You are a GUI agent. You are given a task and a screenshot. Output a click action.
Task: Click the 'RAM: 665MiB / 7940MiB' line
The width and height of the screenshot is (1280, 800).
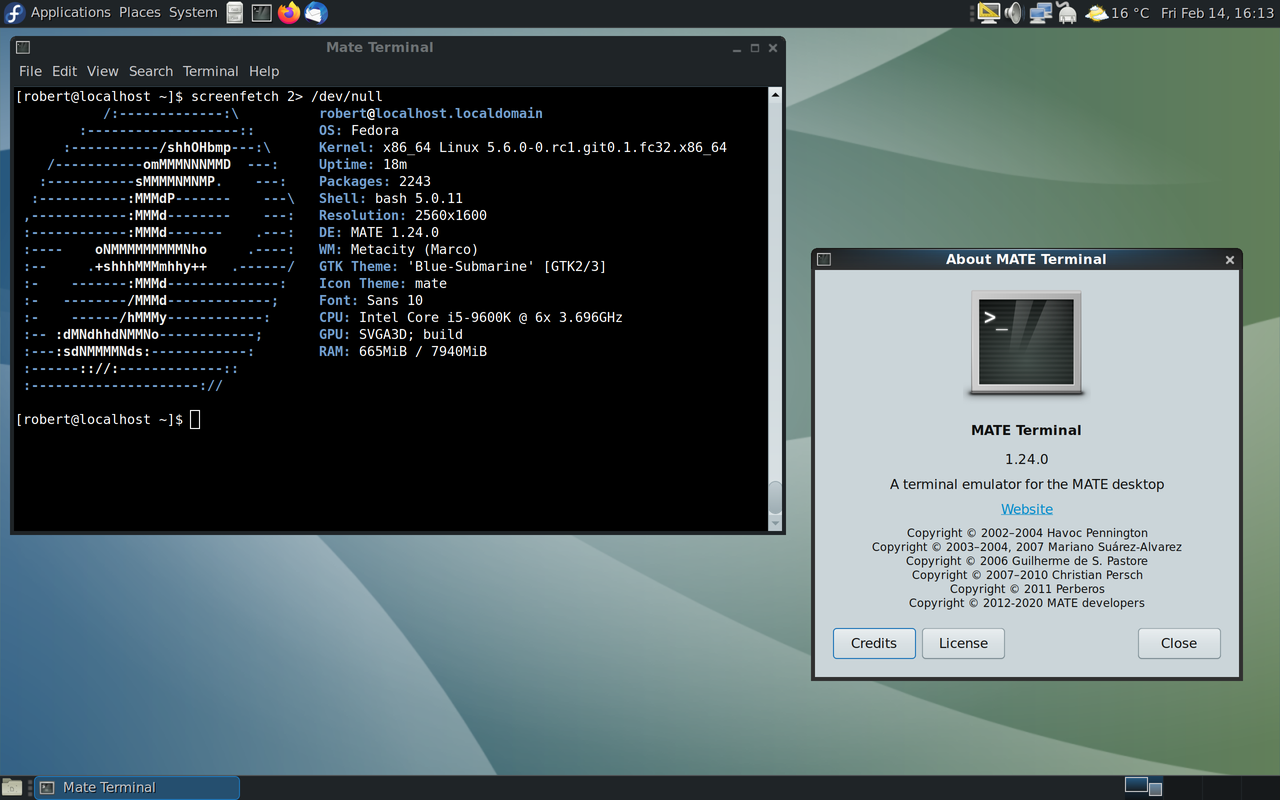(403, 352)
